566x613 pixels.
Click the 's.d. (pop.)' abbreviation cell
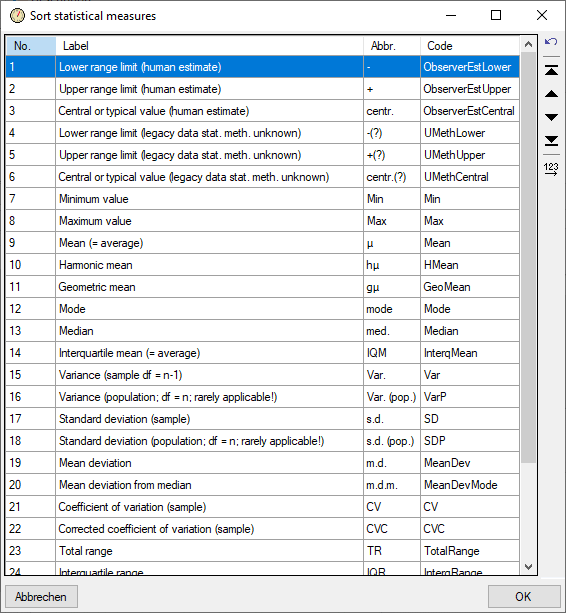(392, 441)
